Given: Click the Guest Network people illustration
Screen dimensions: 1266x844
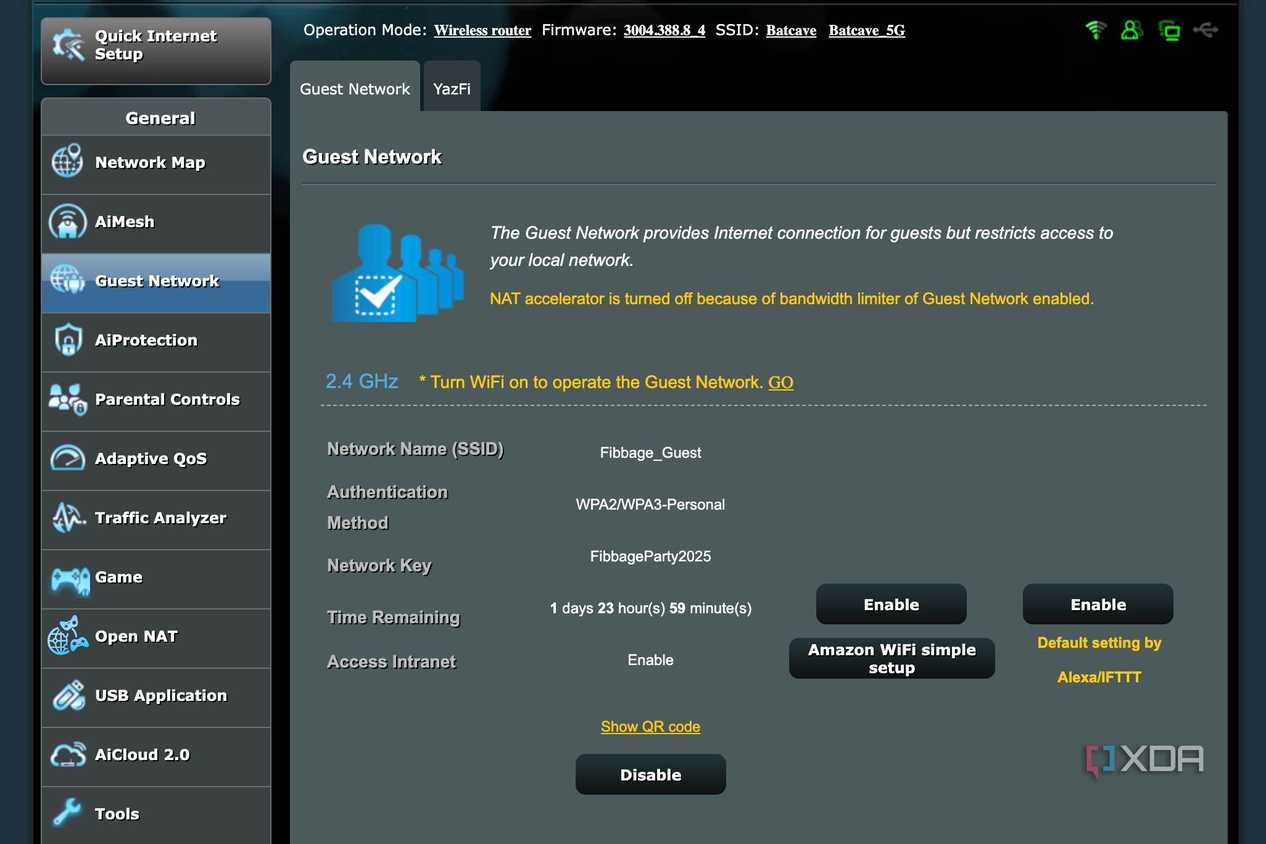Looking at the screenshot, I should (398, 272).
